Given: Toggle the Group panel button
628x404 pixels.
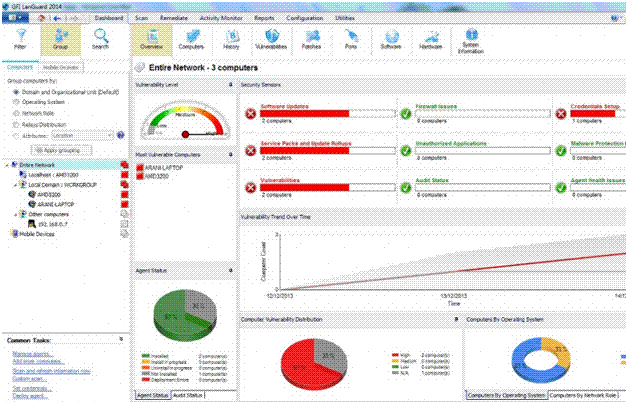Looking at the screenshot, I should click(x=60, y=39).
